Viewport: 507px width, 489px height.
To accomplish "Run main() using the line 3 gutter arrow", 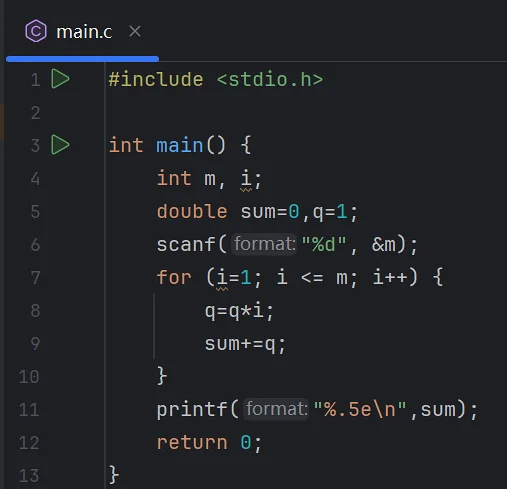I will coord(60,145).
